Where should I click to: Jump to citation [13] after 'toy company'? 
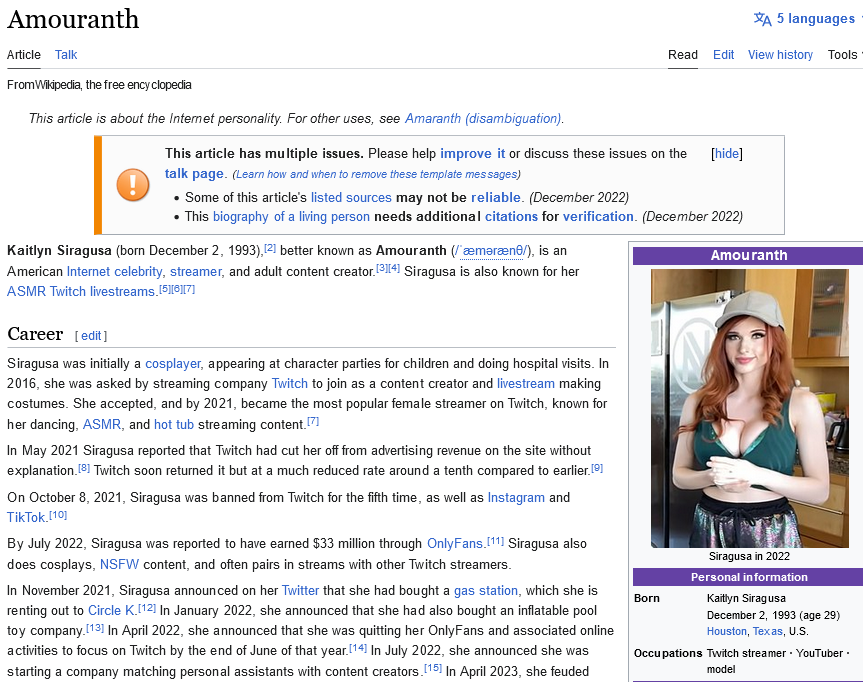coord(95,628)
